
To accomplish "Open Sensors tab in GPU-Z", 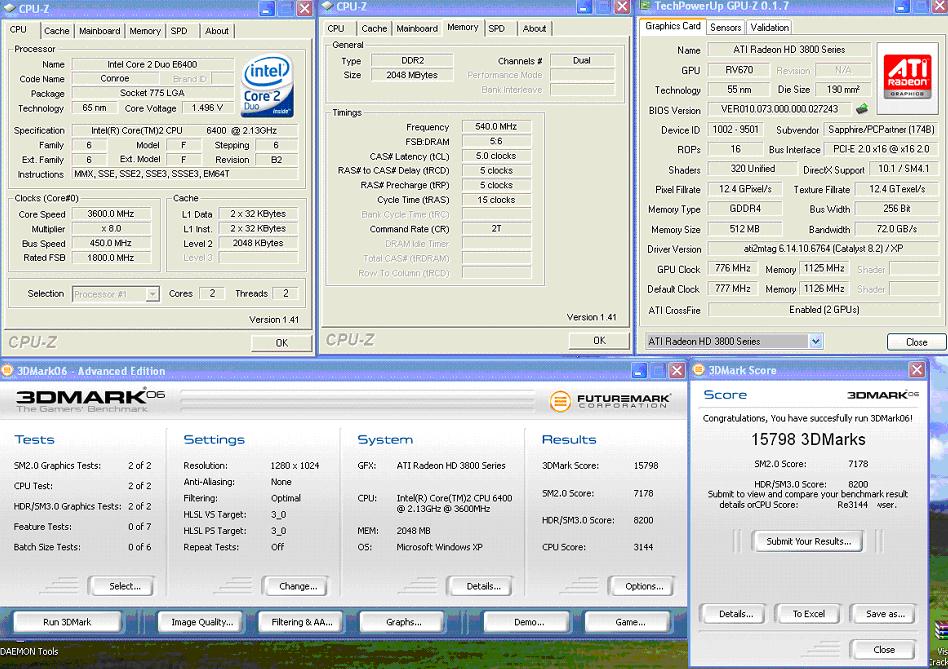I will point(726,27).
